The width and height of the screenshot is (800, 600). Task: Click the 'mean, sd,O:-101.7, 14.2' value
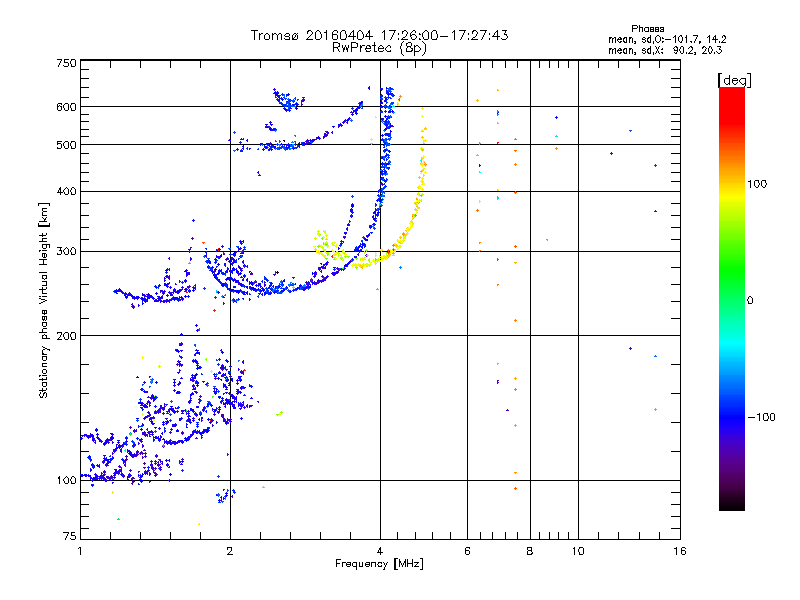point(667,39)
